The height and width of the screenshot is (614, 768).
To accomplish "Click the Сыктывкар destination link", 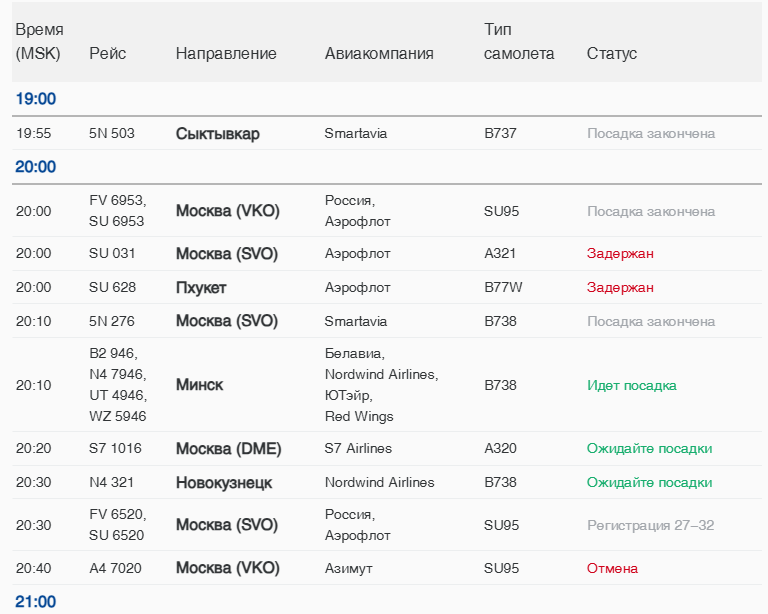I will coord(217,133).
